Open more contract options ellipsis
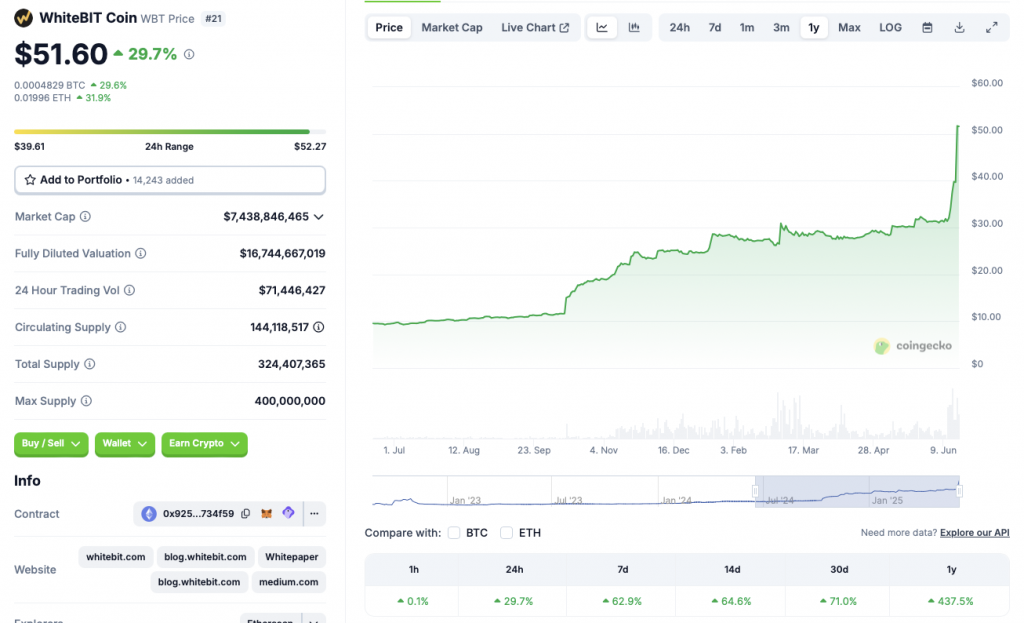 click(314, 514)
